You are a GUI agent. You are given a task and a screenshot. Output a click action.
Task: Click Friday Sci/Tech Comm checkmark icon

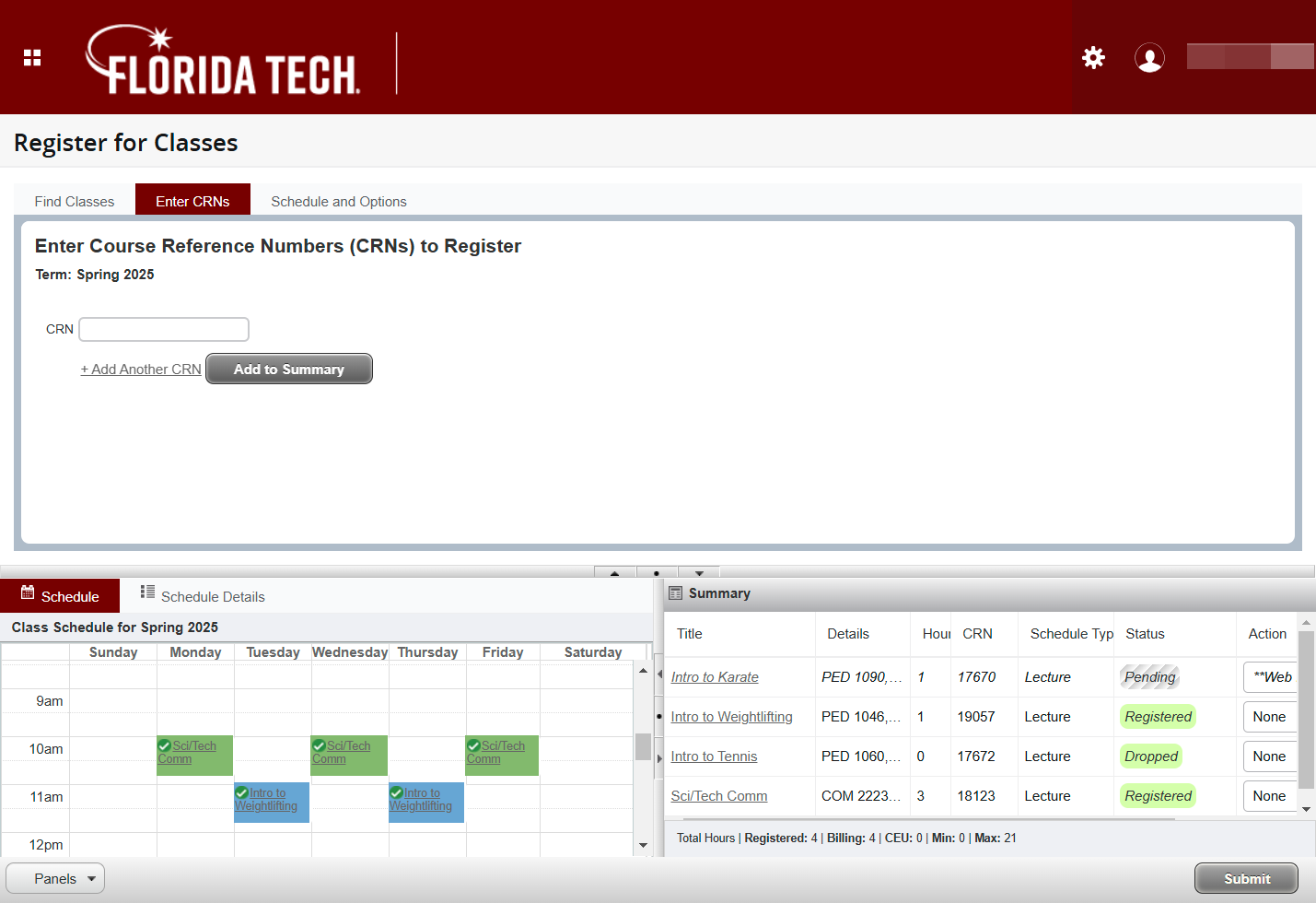click(x=473, y=745)
